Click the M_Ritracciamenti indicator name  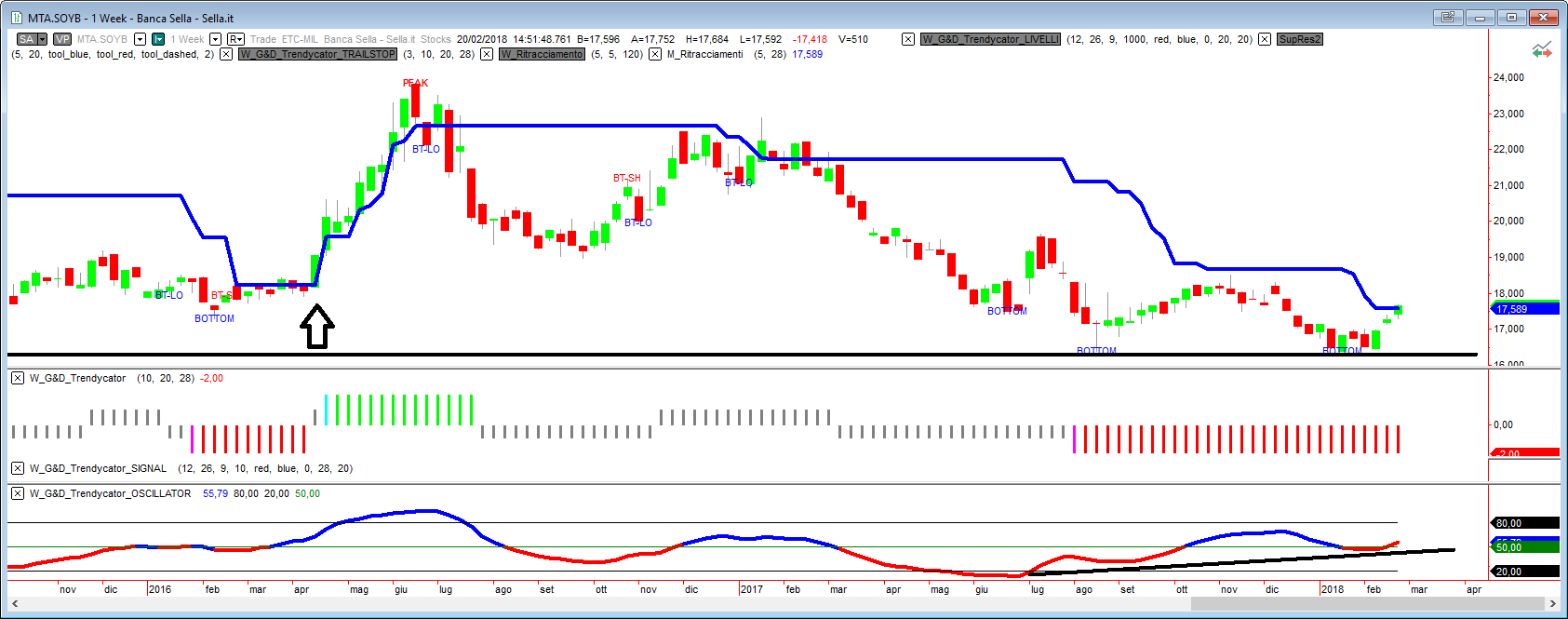point(704,54)
